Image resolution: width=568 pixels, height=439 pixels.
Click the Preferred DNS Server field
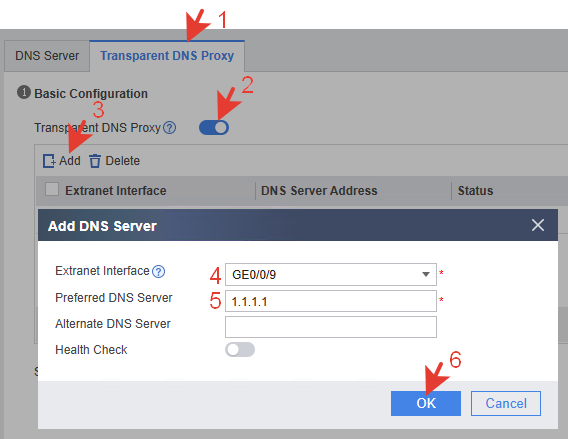click(331, 301)
